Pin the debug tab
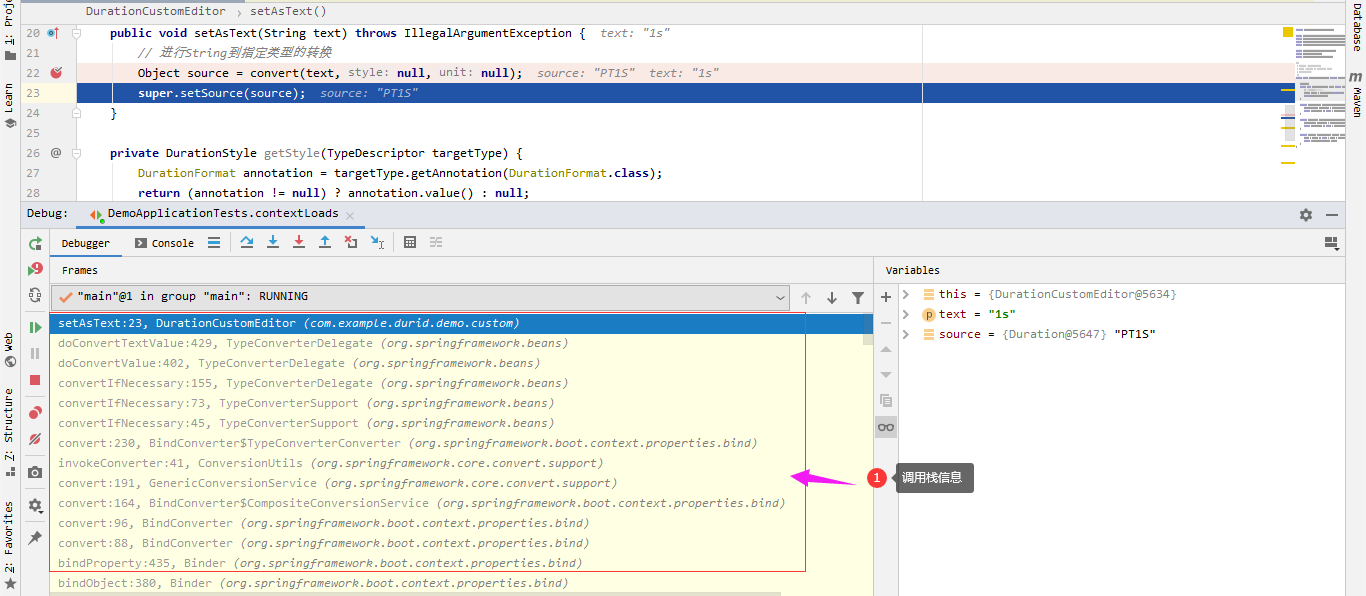This screenshot has height=596, width=1366. (35, 538)
